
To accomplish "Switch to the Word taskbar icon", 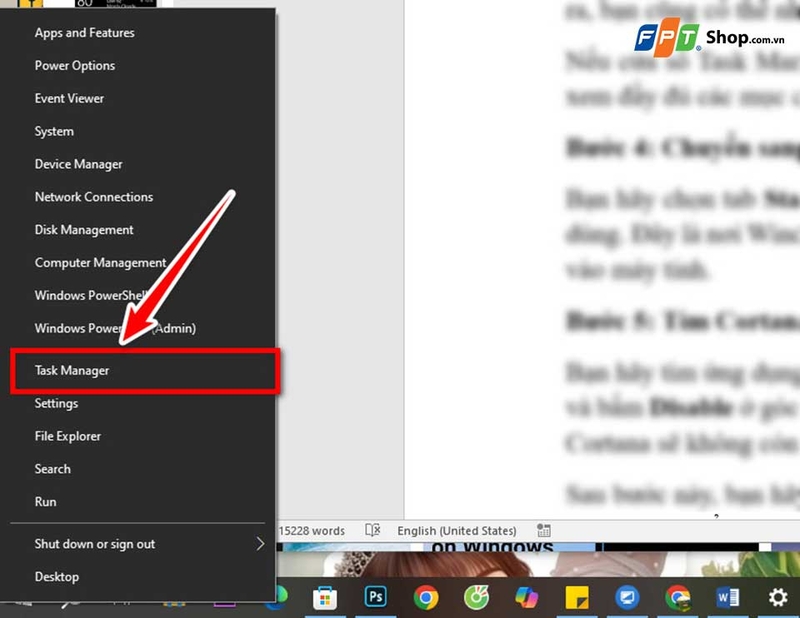I will coord(728,597).
